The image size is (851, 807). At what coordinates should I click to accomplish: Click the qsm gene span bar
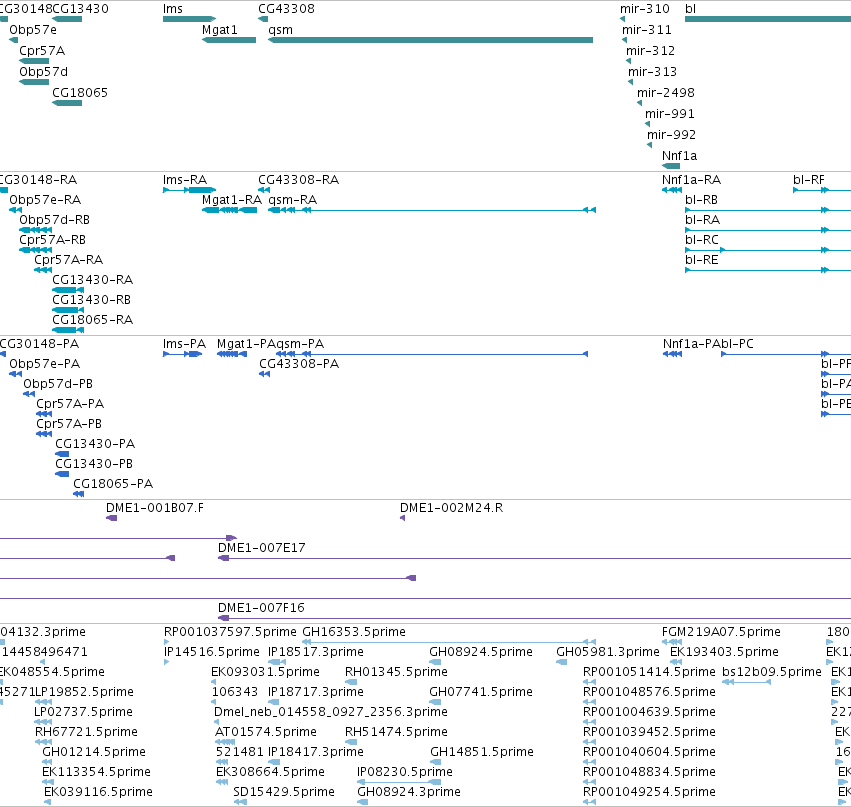[x=430, y=40]
